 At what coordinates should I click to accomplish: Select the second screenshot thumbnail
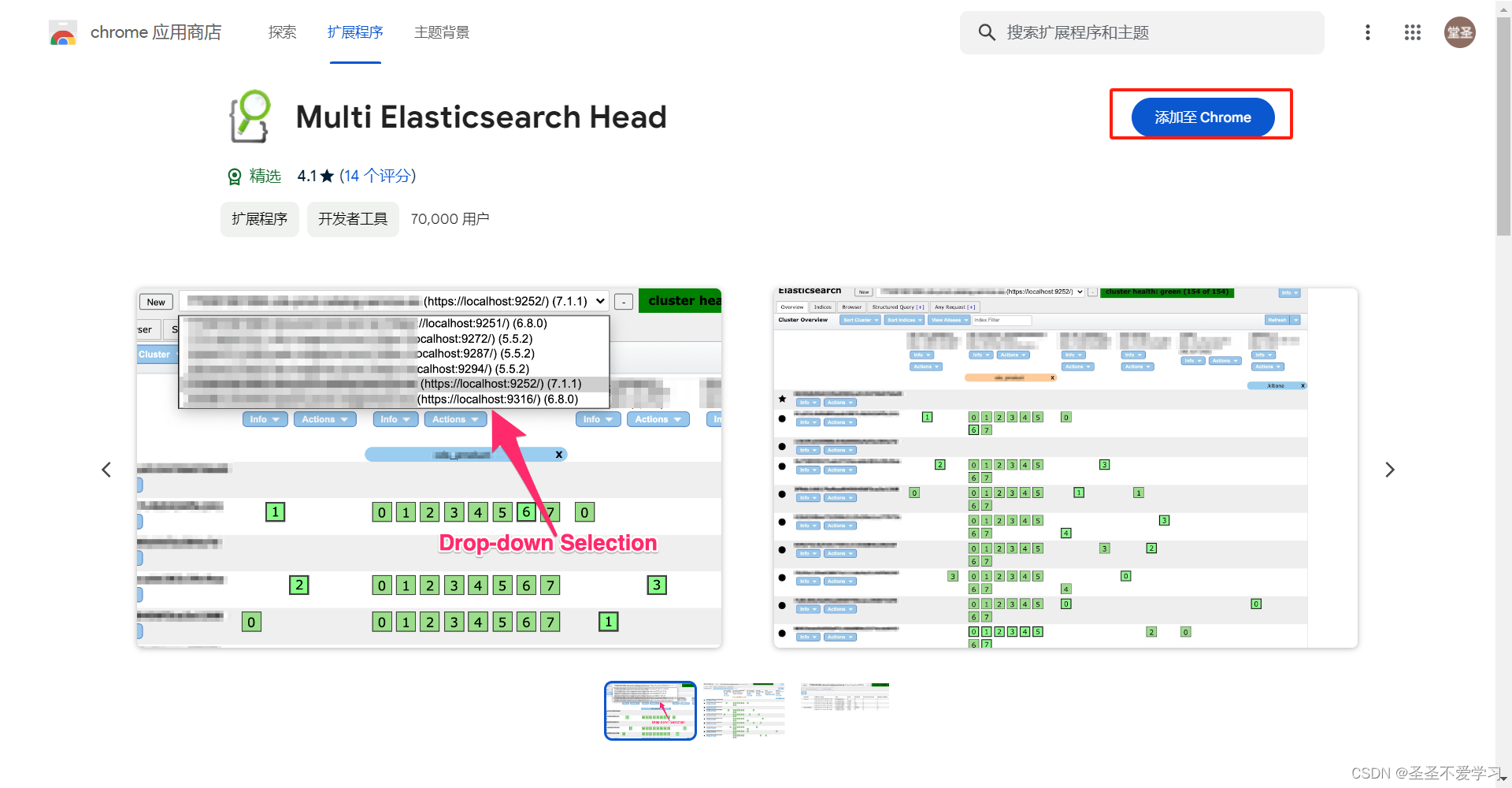pyautogui.click(x=744, y=711)
